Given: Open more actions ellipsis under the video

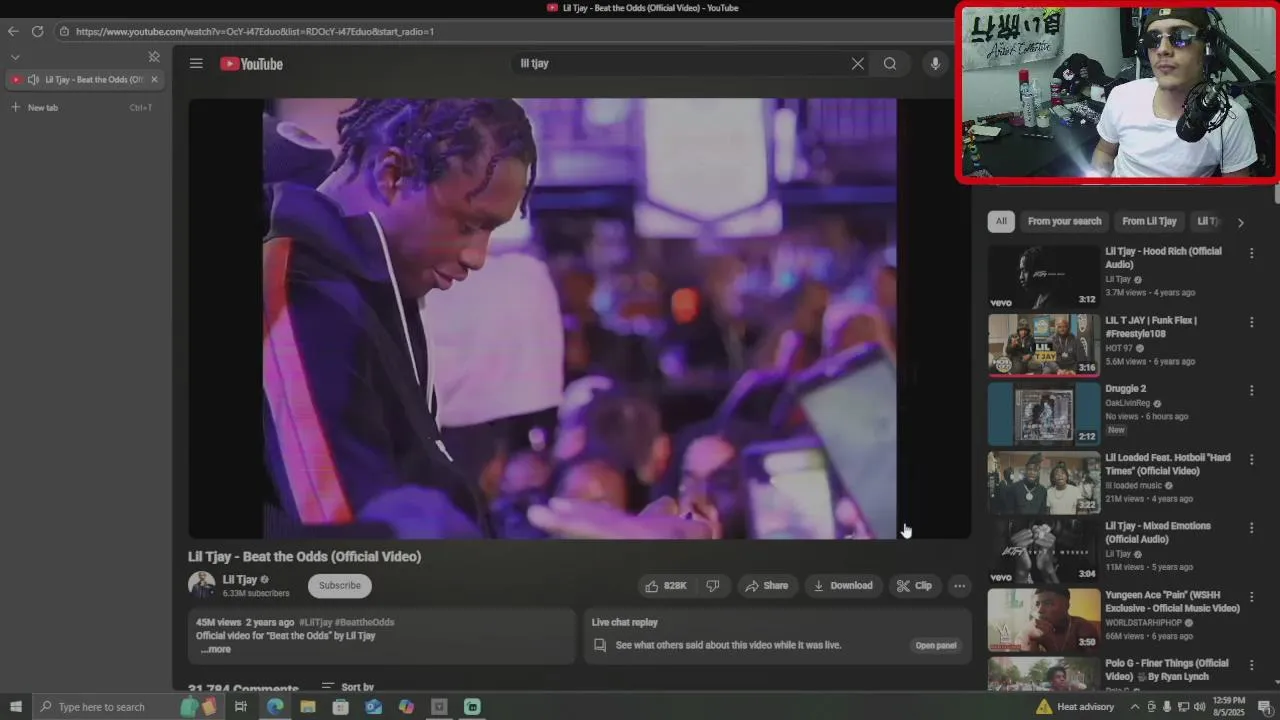Looking at the screenshot, I should tap(959, 586).
